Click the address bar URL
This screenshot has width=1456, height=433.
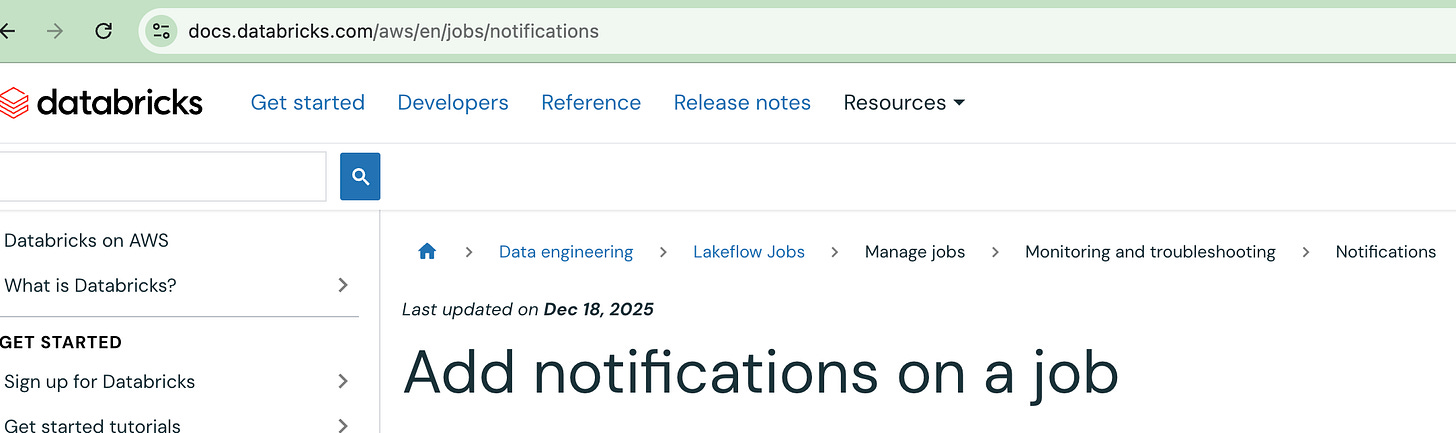click(393, 31)
